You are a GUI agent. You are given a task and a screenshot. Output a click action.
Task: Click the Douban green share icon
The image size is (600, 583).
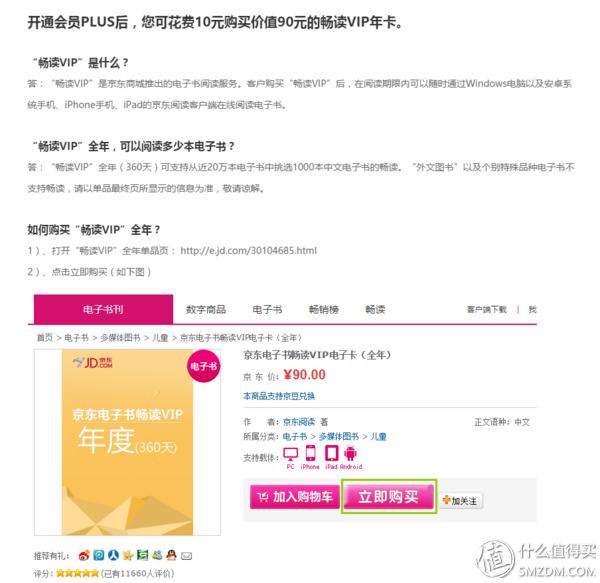pyautogui.click(x=142, y=555)
